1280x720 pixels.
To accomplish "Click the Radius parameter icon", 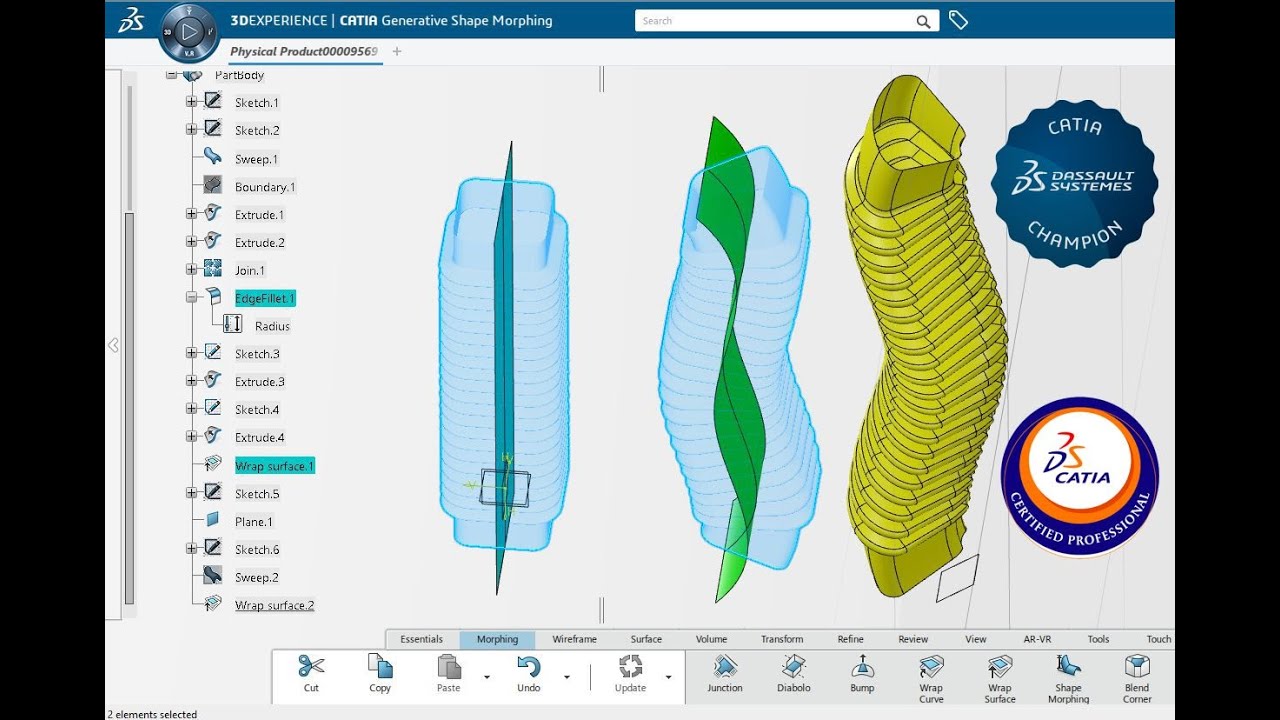I will click(x=233, y=324).
